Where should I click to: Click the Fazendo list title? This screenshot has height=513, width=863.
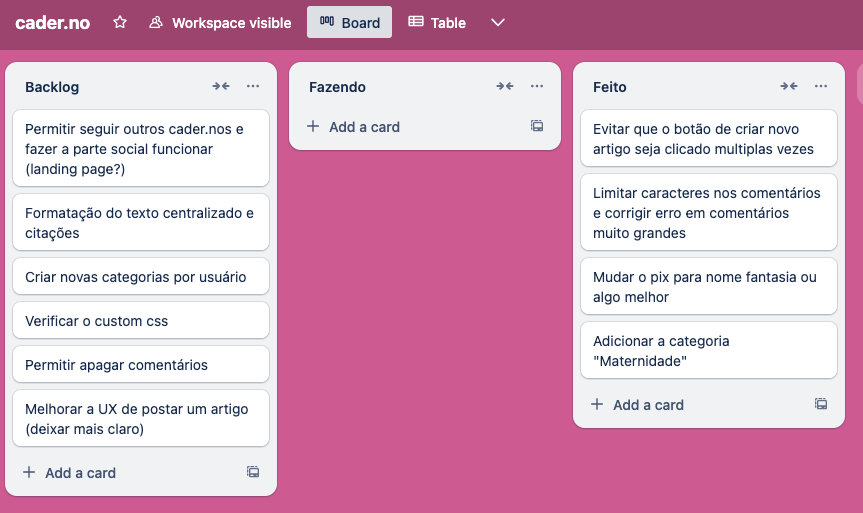coord(337,87)
